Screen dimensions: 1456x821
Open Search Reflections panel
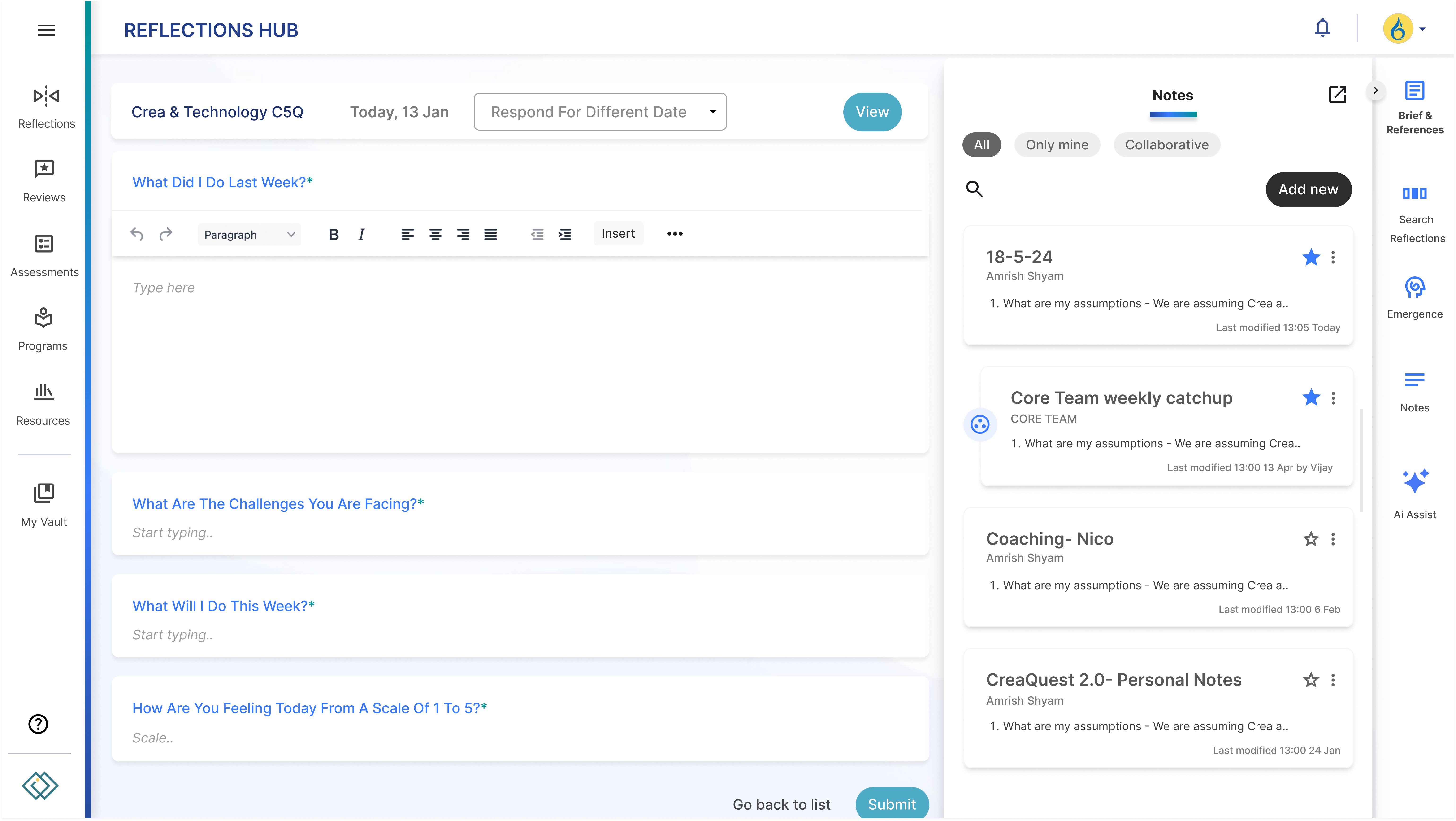click(x=1414, y=194)
